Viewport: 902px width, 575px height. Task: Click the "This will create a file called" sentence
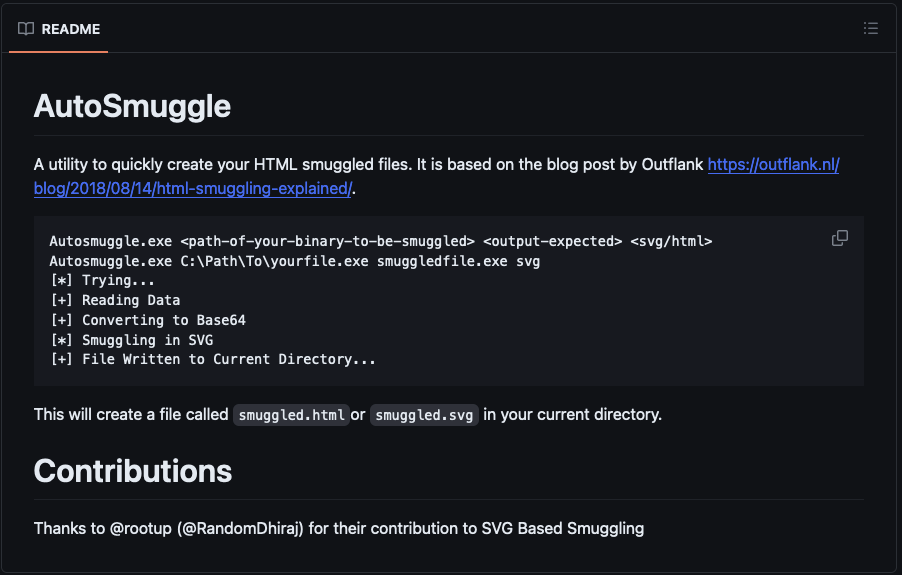click(131, 414)
